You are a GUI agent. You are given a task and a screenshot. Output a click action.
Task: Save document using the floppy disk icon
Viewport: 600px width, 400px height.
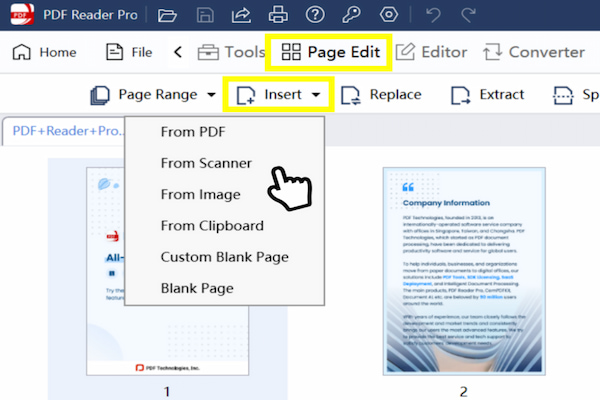(x=205, y=15)
